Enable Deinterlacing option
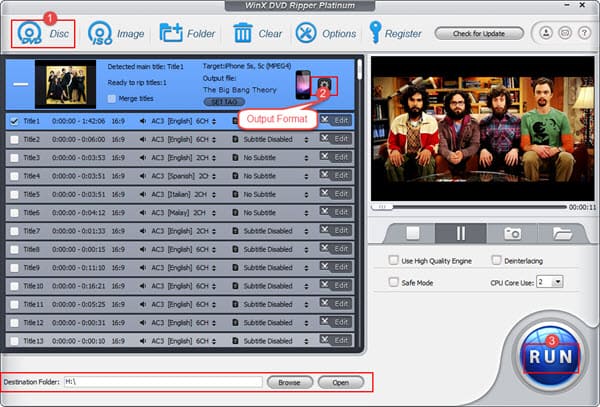Viewport: 600px width, 407px height. pyautogui.click(x=496, y=260)
